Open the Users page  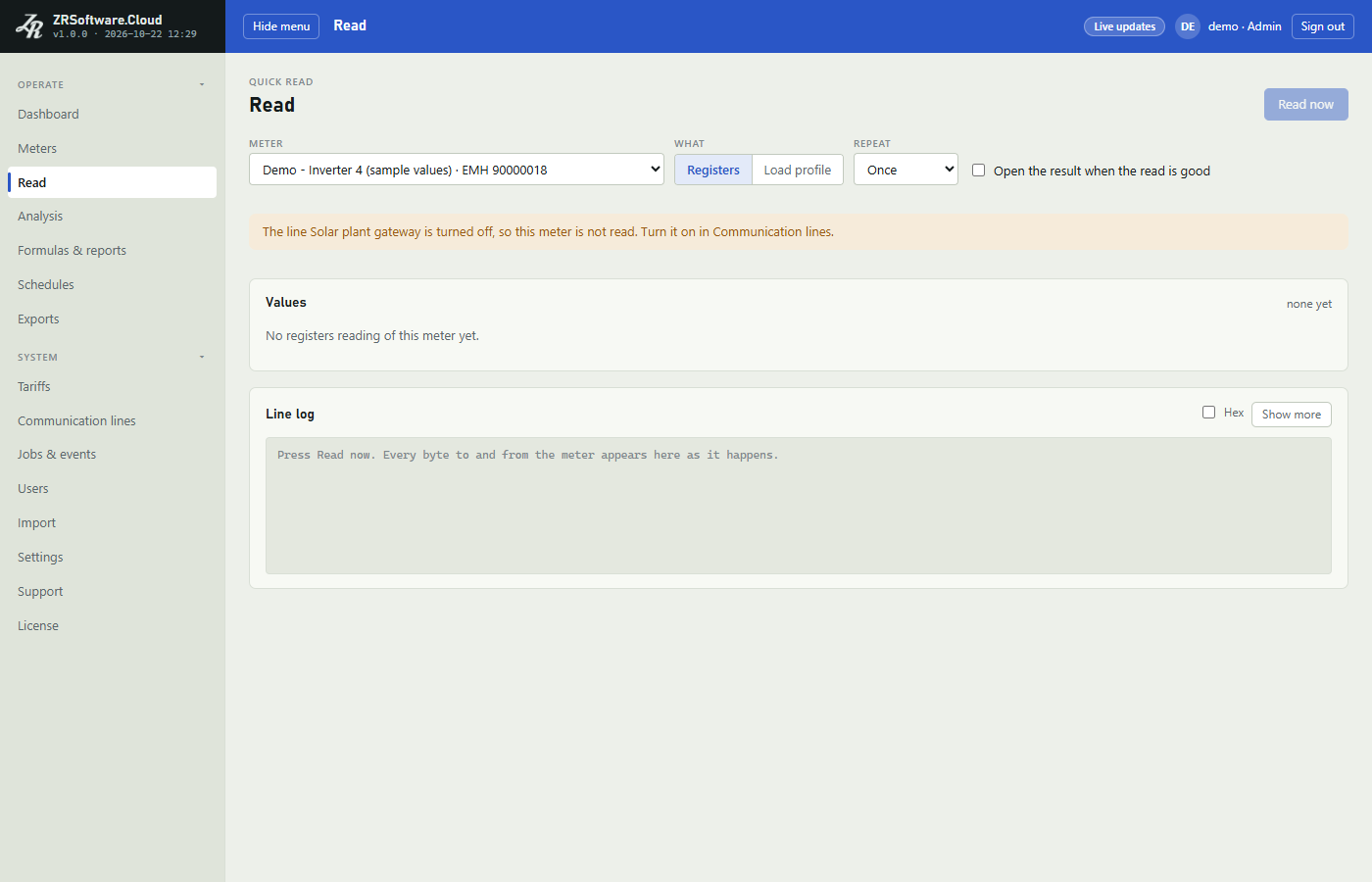tap(112, 489)
